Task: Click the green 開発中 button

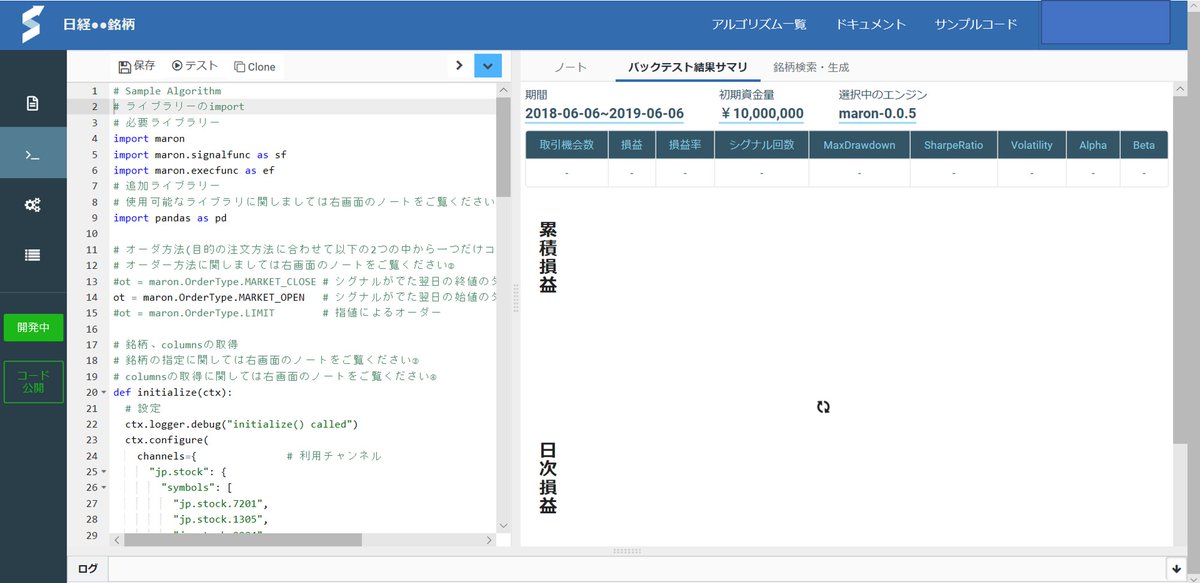Action: (33, 328)
